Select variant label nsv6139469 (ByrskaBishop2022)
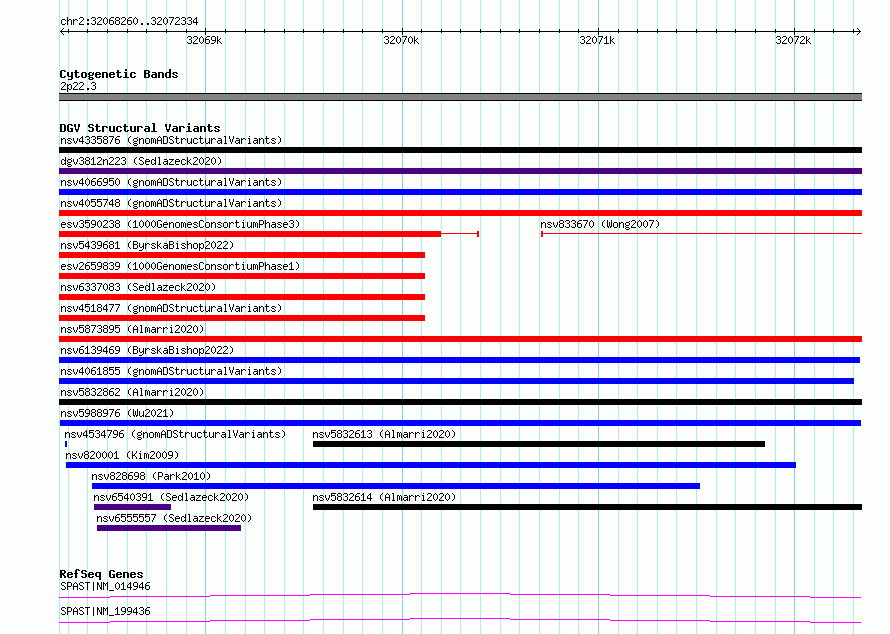This screenshot has width=890, height=634. click(x=147, y=350)
